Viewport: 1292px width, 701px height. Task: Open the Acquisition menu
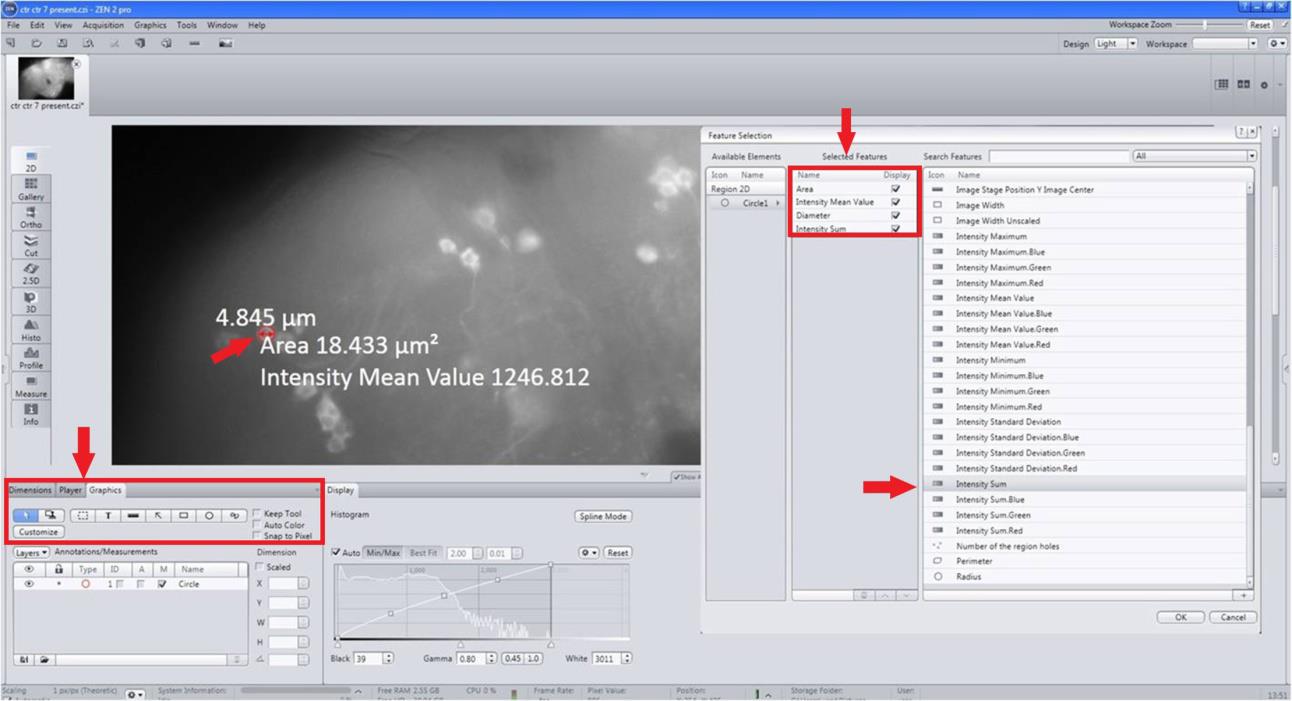104,25
